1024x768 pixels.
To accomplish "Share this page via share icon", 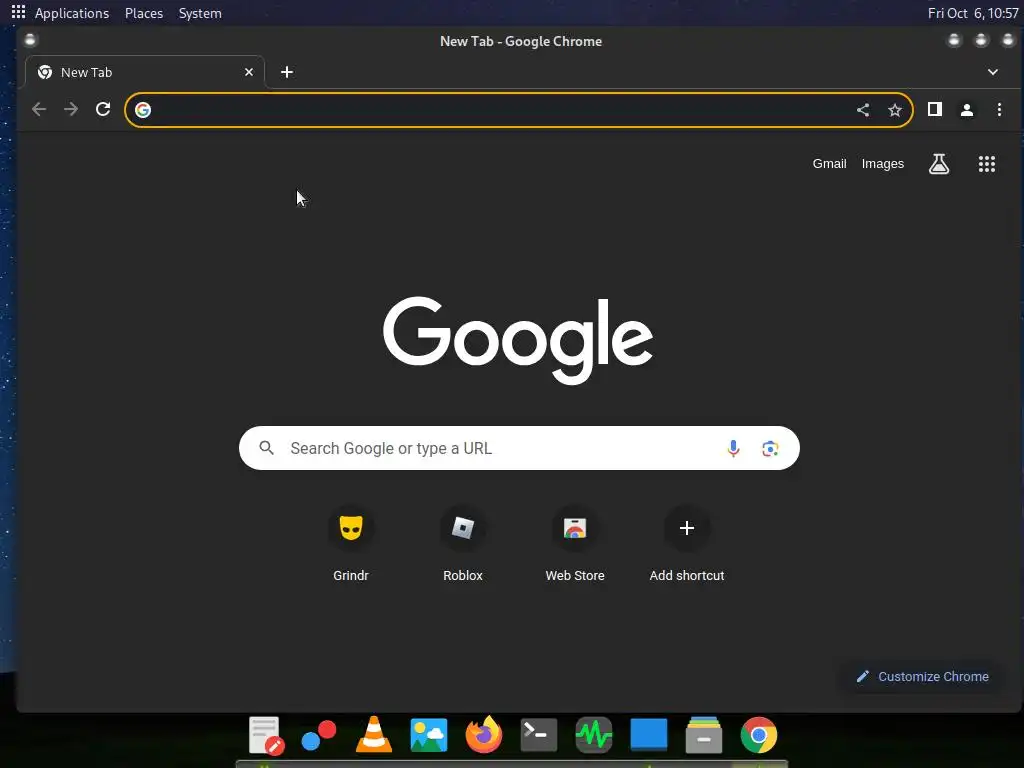I will click(x=863, y=110).
